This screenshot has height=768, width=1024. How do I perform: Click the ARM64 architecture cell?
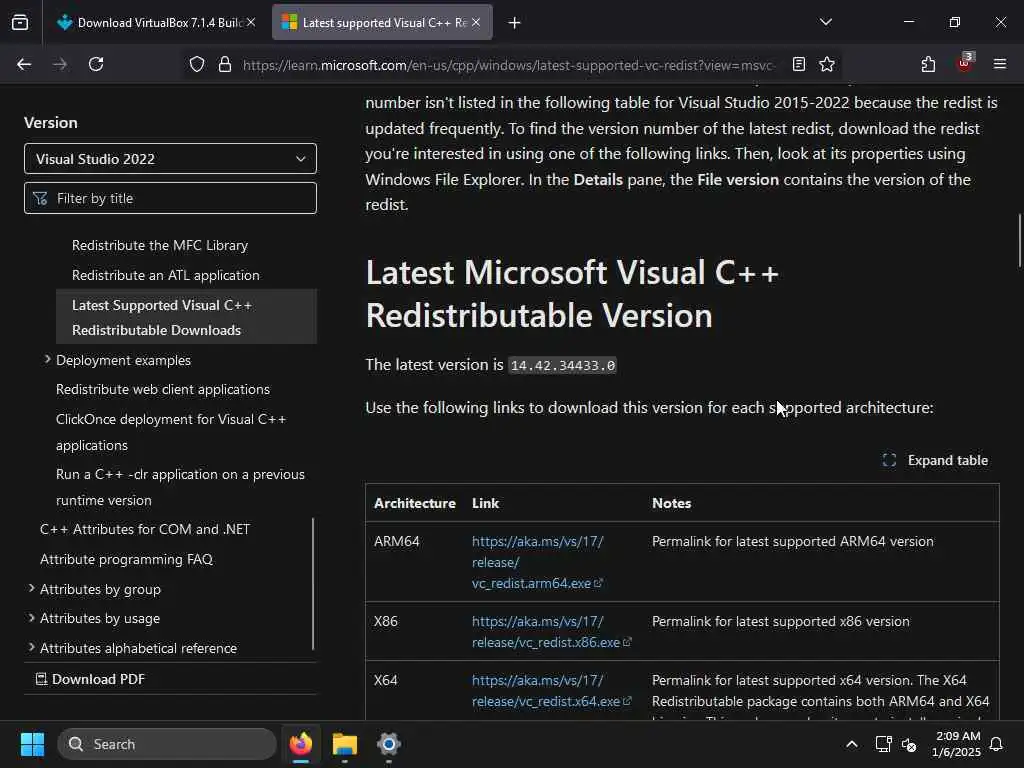coord(396,541)
